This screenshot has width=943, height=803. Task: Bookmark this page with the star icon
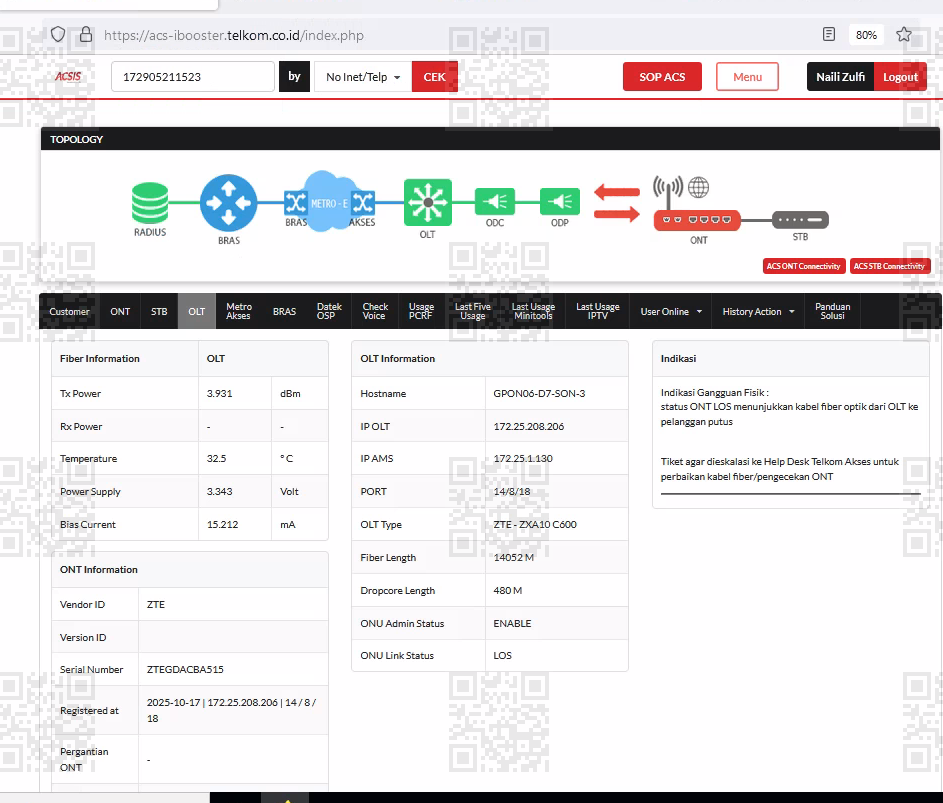click(903, 34)
